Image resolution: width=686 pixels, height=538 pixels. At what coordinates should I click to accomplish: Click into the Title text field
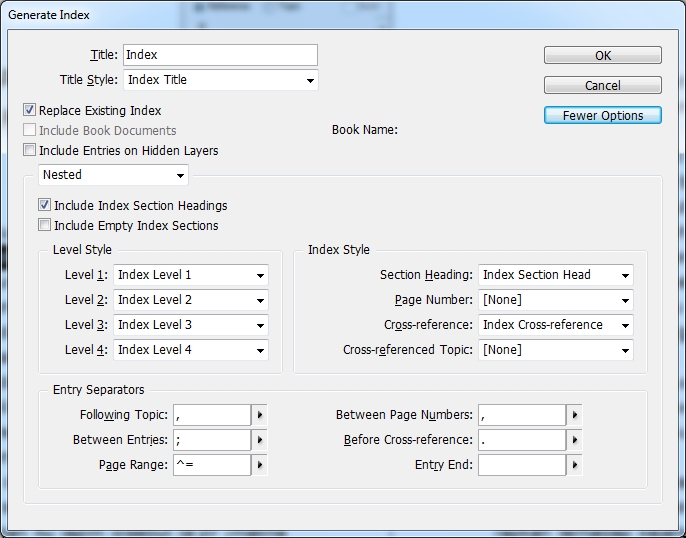point(220,55)
